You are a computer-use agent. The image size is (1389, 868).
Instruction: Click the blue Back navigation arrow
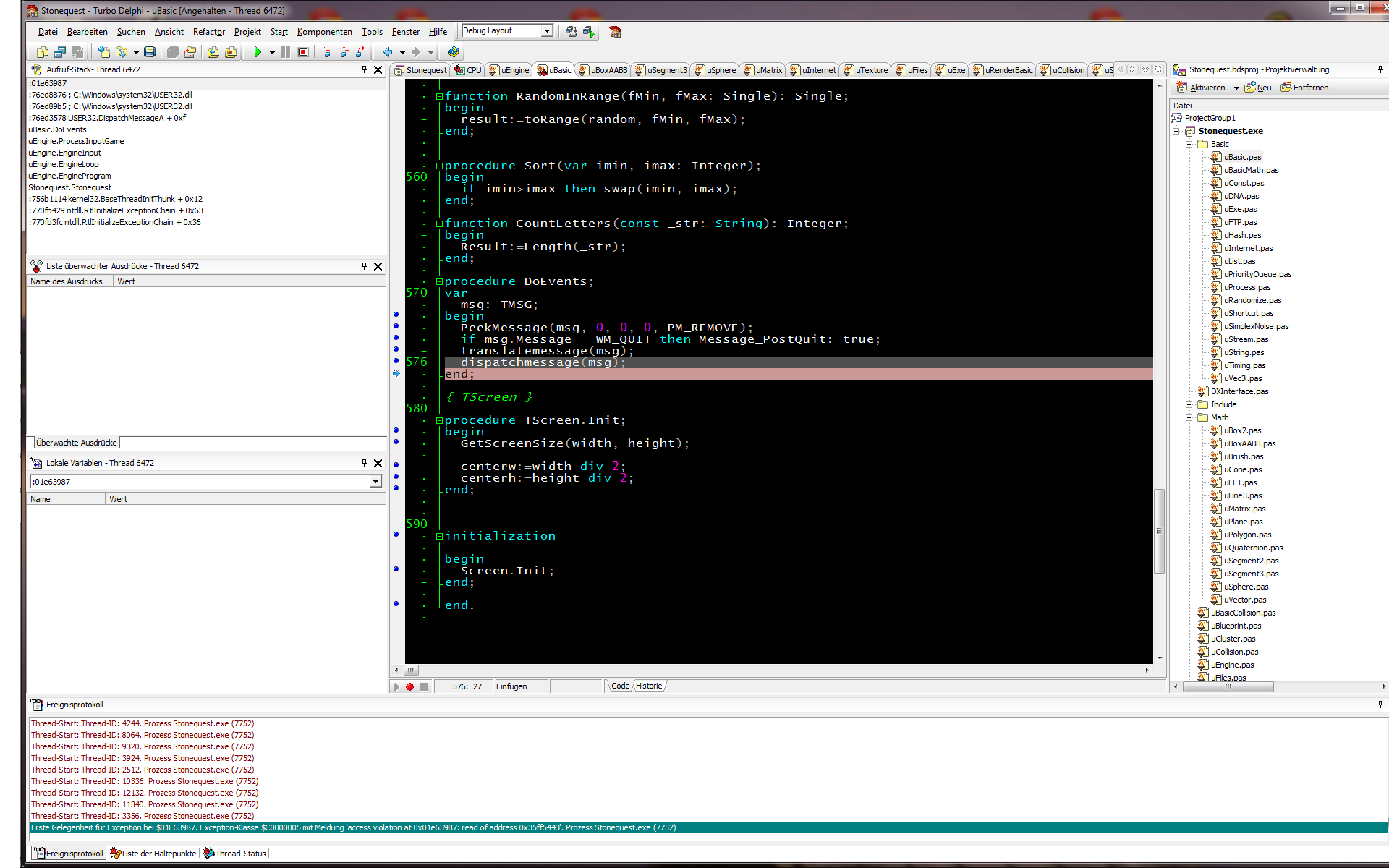tap(388, 52)
